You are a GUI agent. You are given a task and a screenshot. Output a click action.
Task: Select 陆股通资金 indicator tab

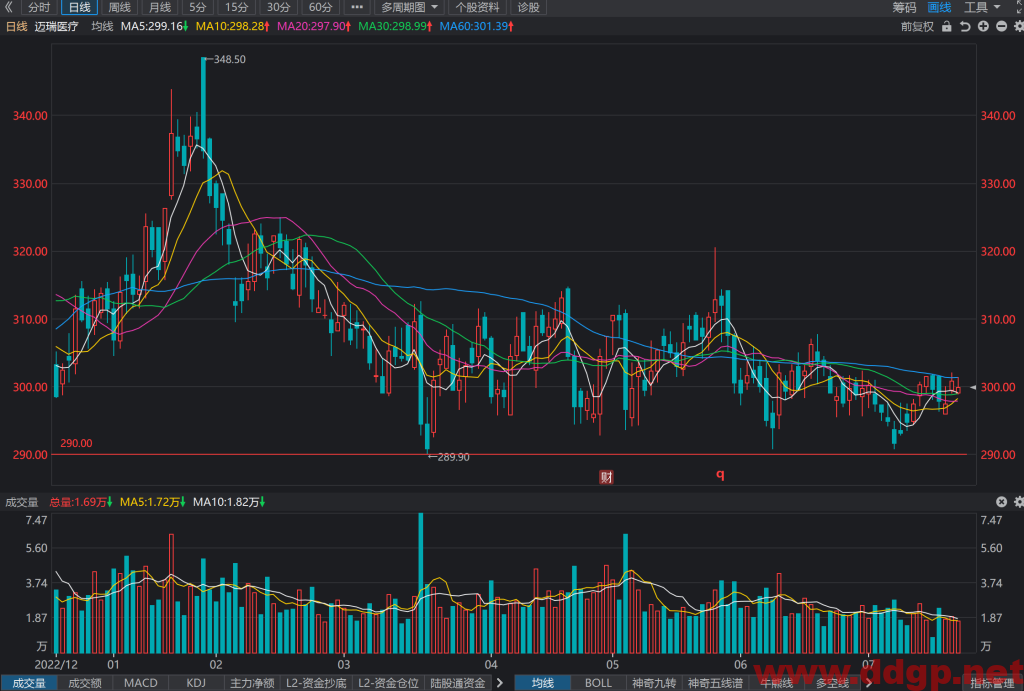[457, 683]
